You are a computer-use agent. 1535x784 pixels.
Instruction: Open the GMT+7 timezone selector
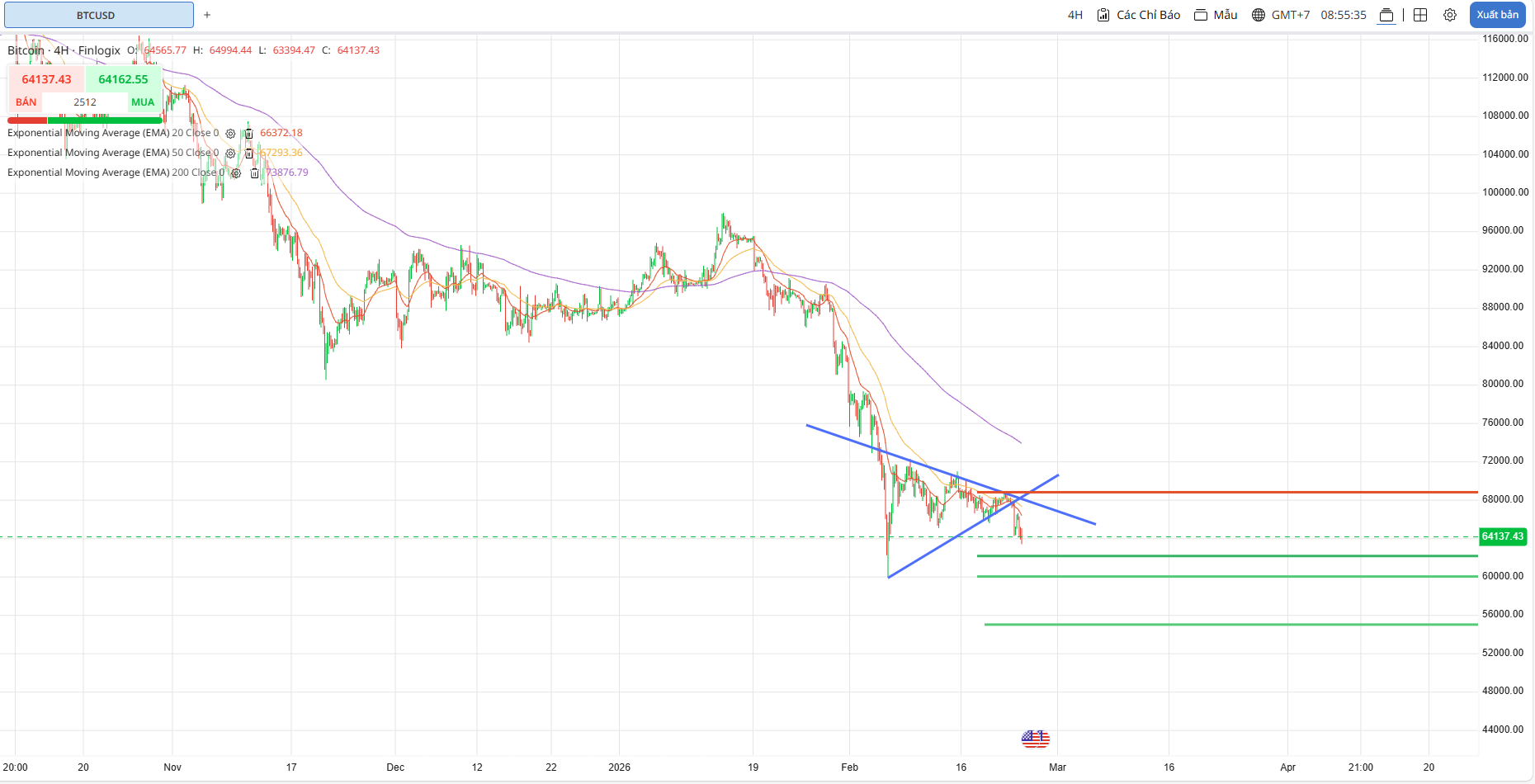click(1281, 15)
